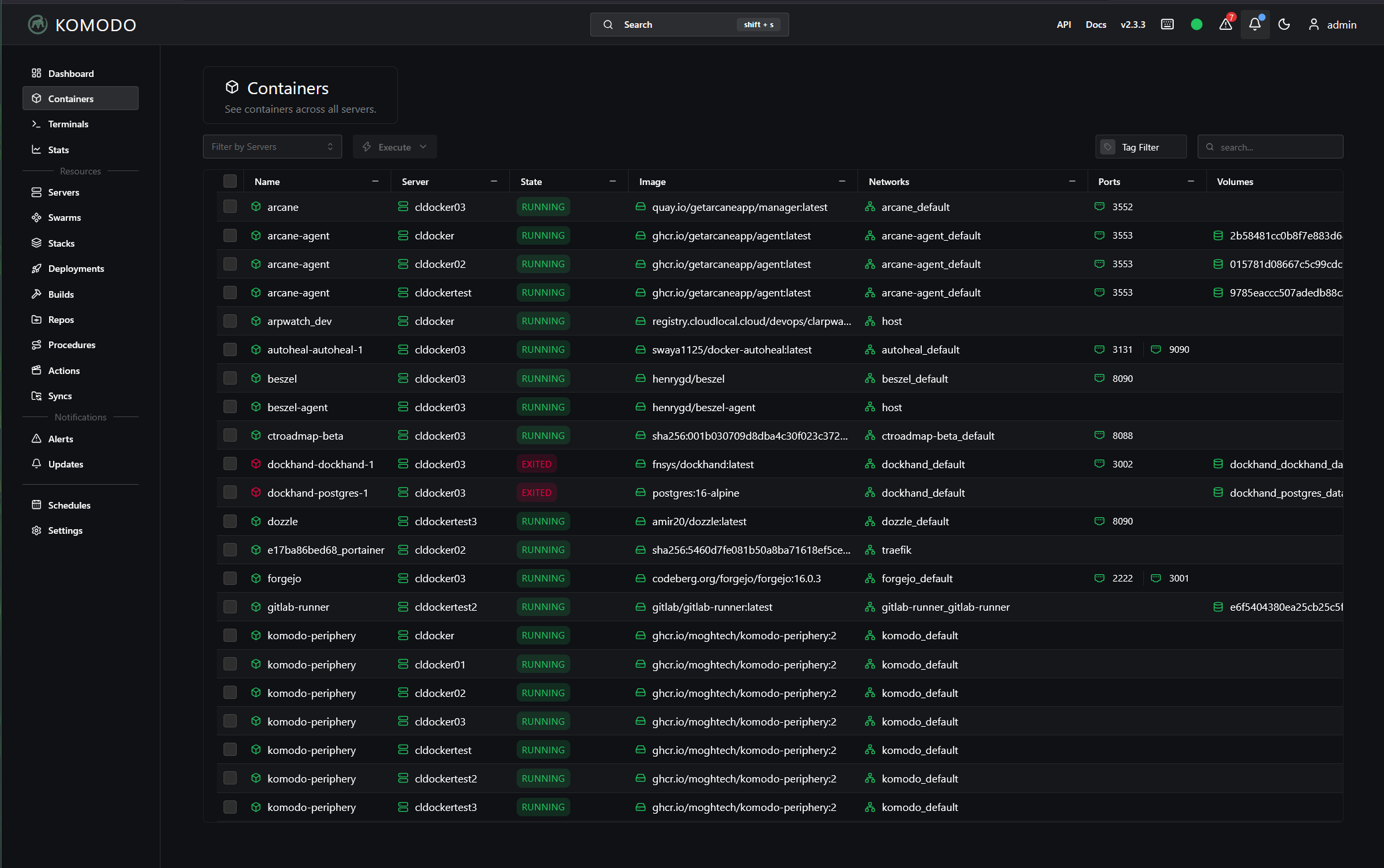1384x868 pixels.
Task: Collapse the Ports column using its minus icon
Action: click(1191, 181)
